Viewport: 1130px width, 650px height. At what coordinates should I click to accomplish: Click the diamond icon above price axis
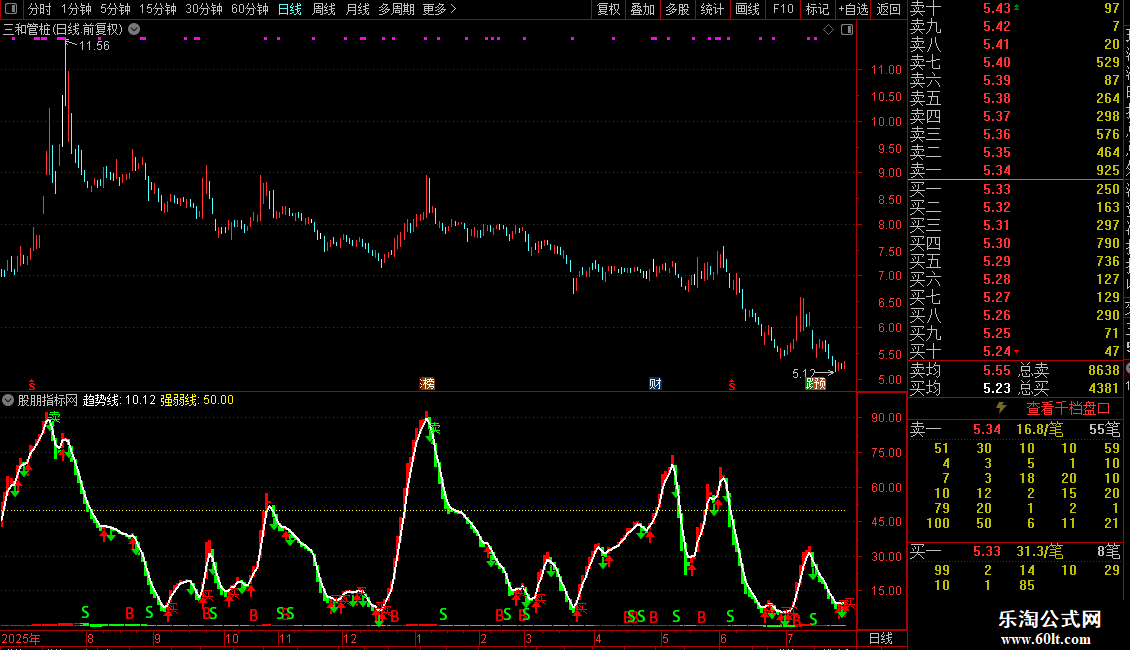[x=829, y=30]
